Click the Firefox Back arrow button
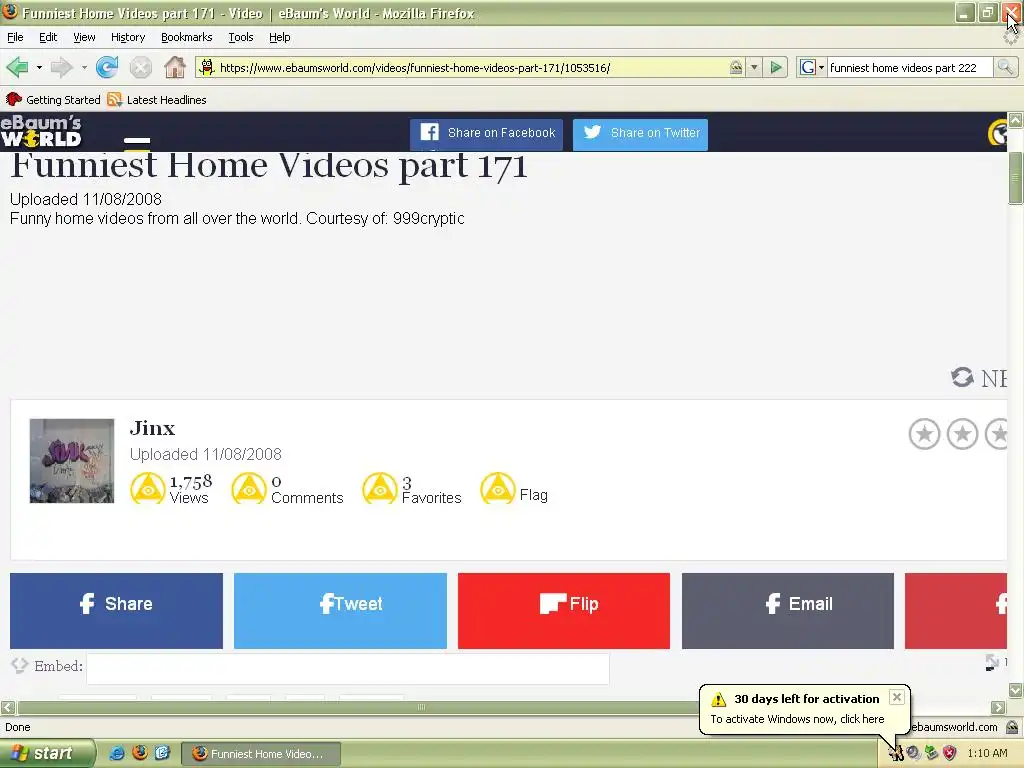 [x=17, y=67]
